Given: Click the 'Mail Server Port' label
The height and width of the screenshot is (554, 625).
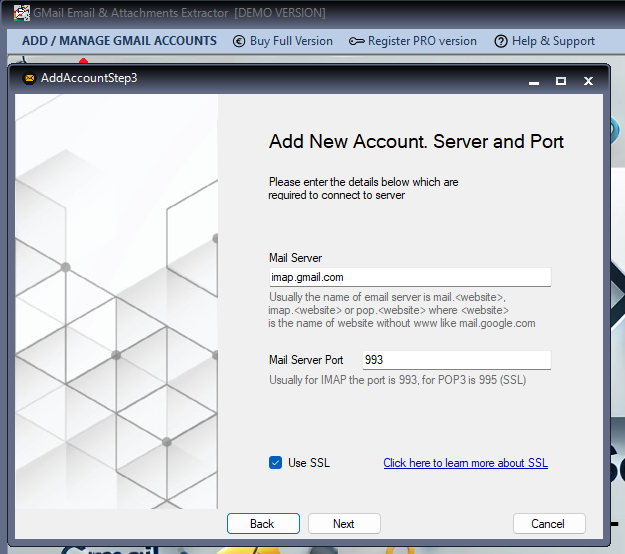Looking at the screenshot, I should tap(306, 360).
